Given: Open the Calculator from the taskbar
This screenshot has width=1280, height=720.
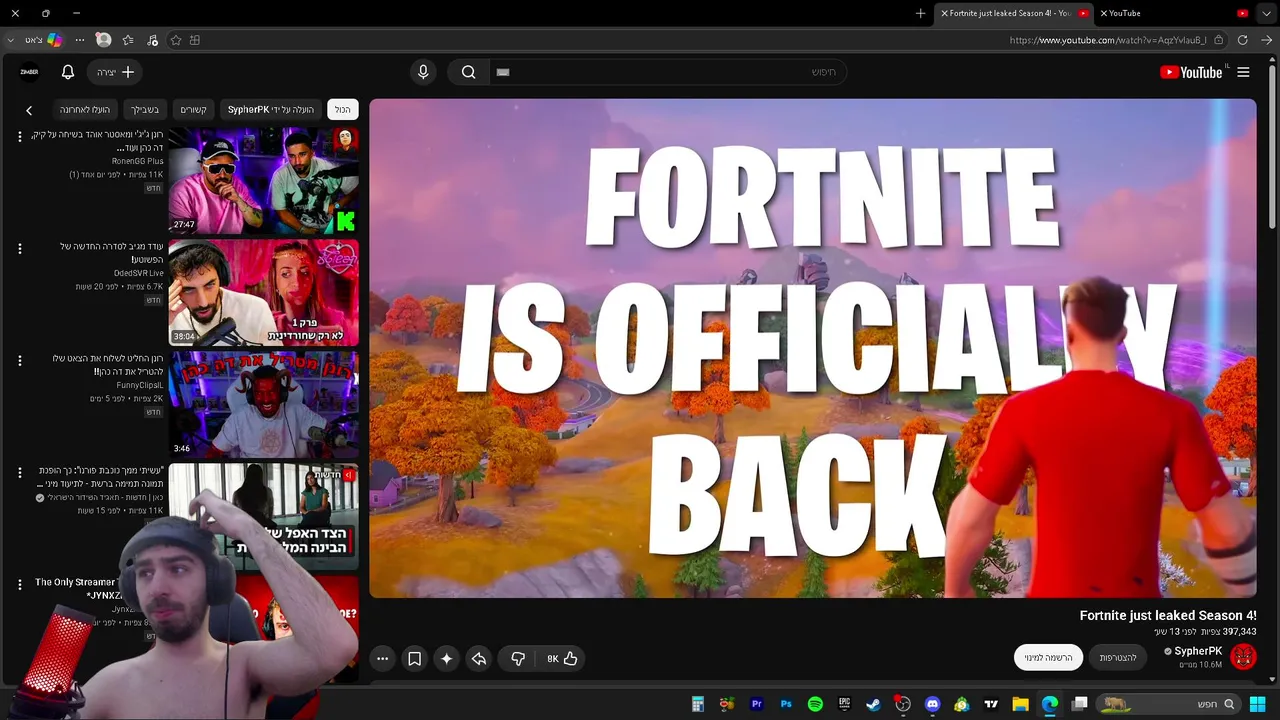Looking at the screenshot, I should pyautogui.click(x=698, y=704).
